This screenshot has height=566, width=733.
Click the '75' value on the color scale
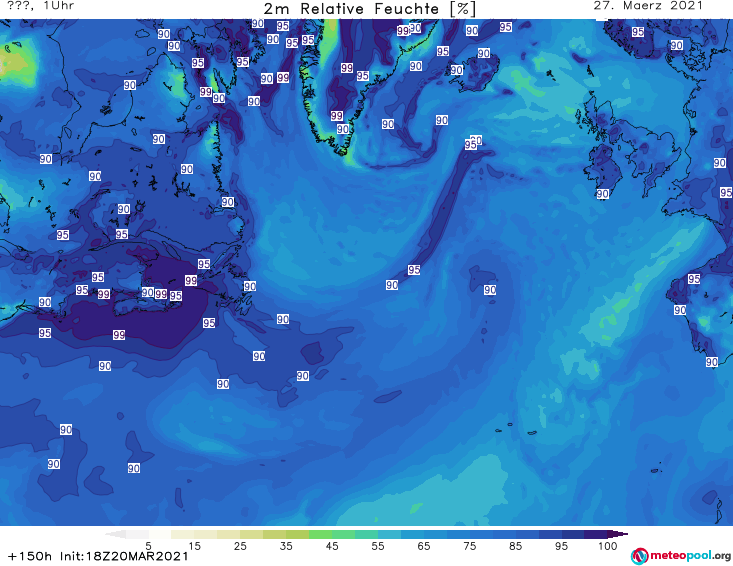coord(469,546)
